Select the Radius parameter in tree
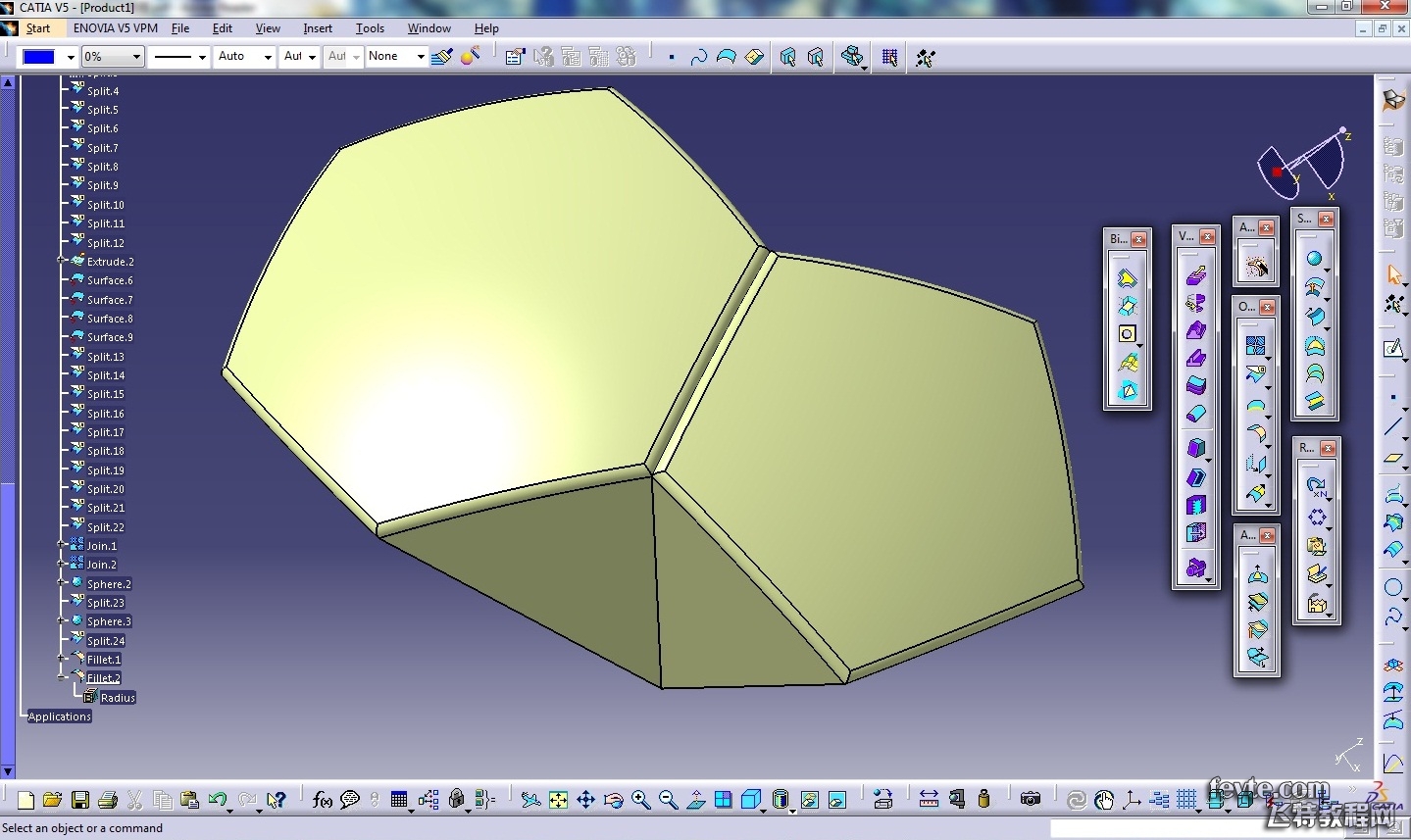Viewport: 1411px width, 840px height. [118, 698]
